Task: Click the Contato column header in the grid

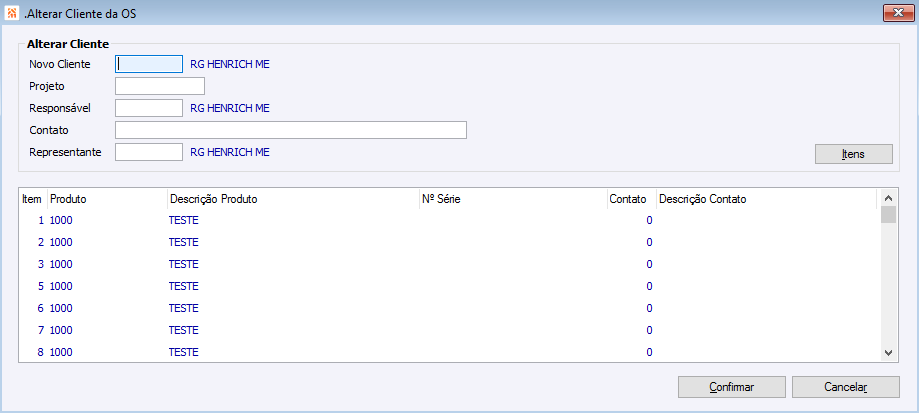Action: click(x=630, y=199)
